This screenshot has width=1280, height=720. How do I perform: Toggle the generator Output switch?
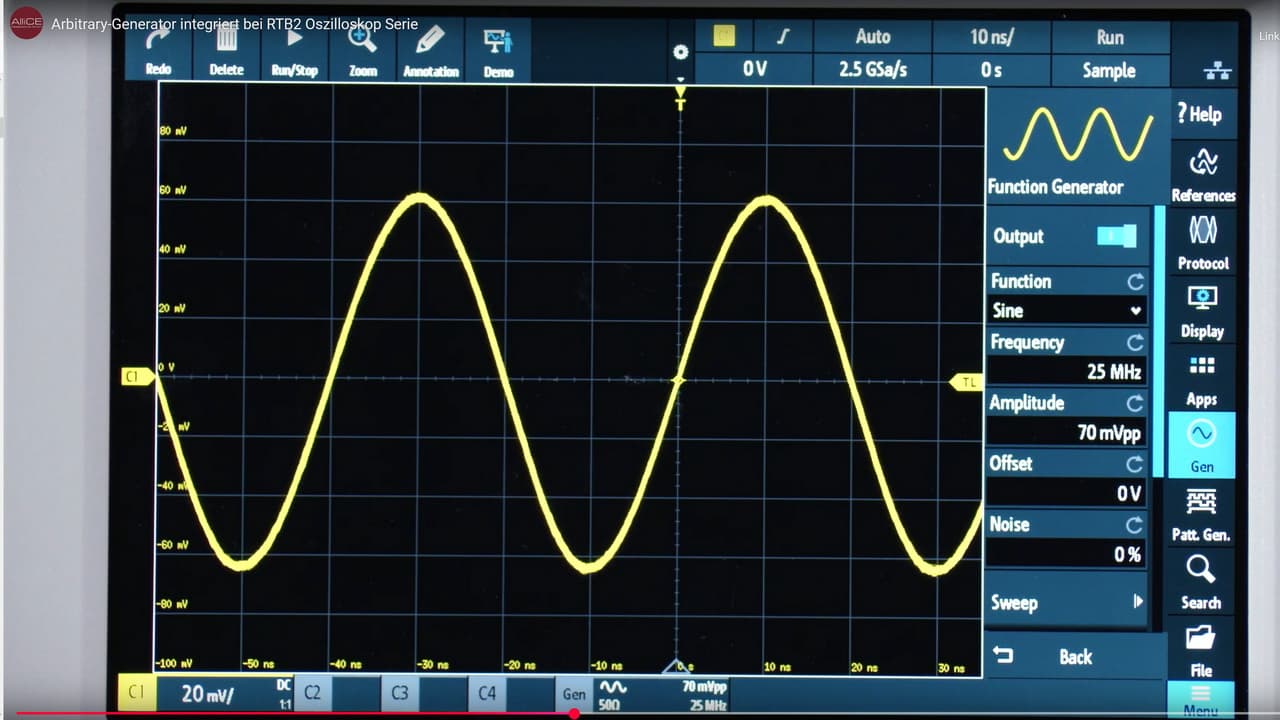pyautogui.click(x=1116, y=236)
